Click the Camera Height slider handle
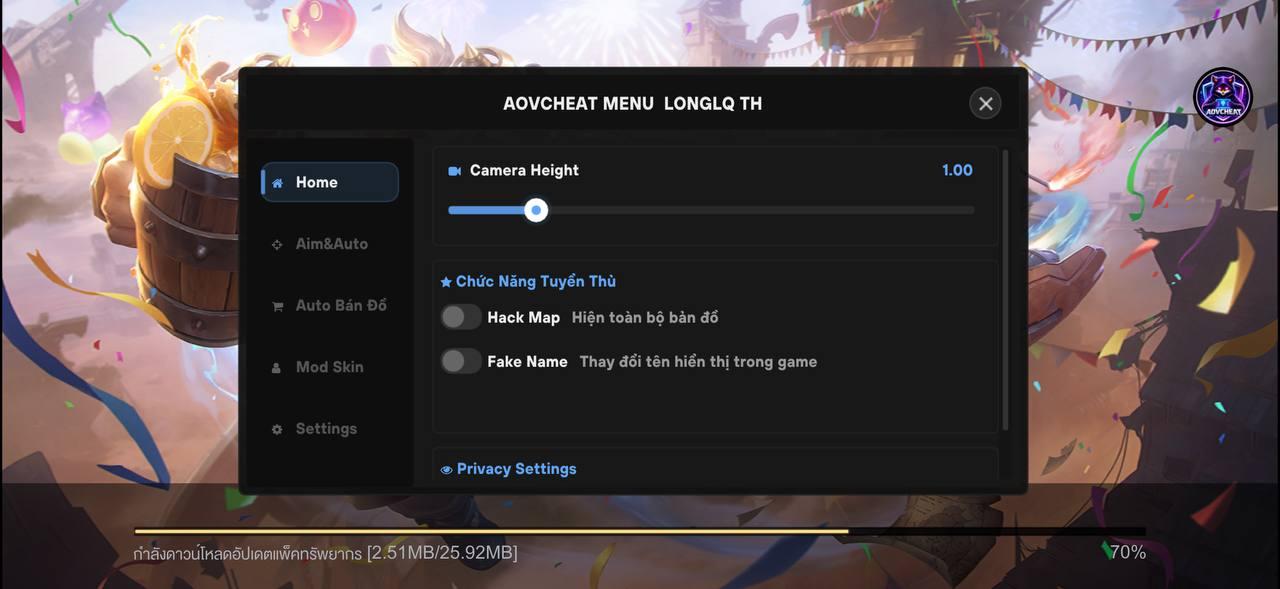This screenshot has height=589, width=1280. [x=536, y=210]
